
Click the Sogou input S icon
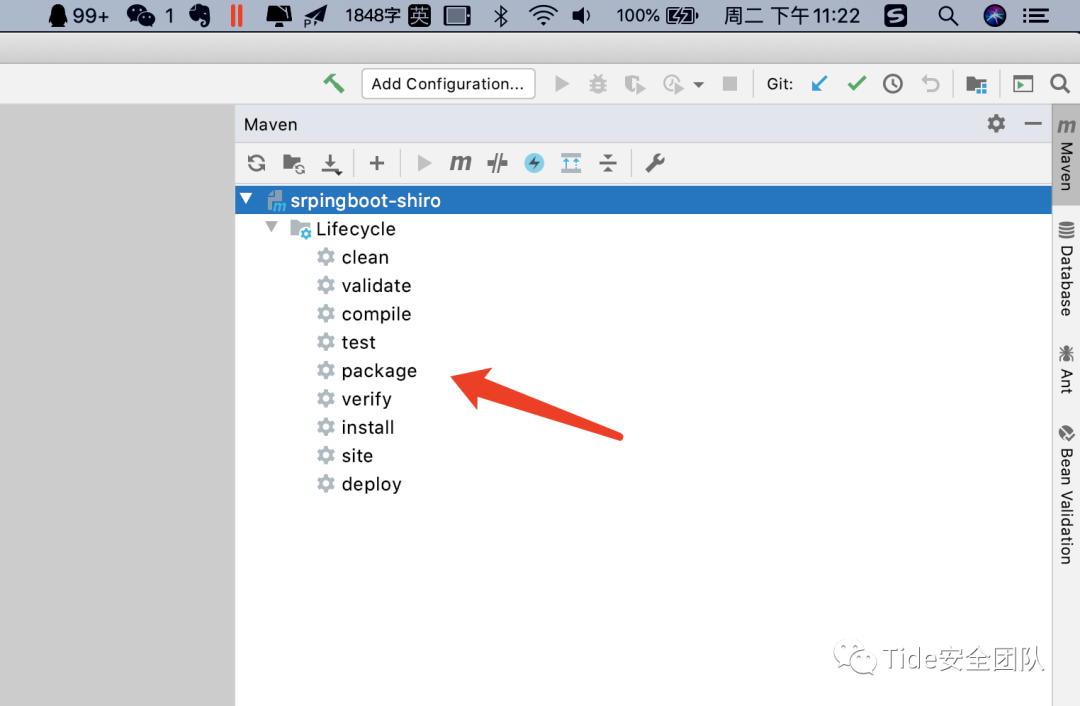click(x=895, y=15)
